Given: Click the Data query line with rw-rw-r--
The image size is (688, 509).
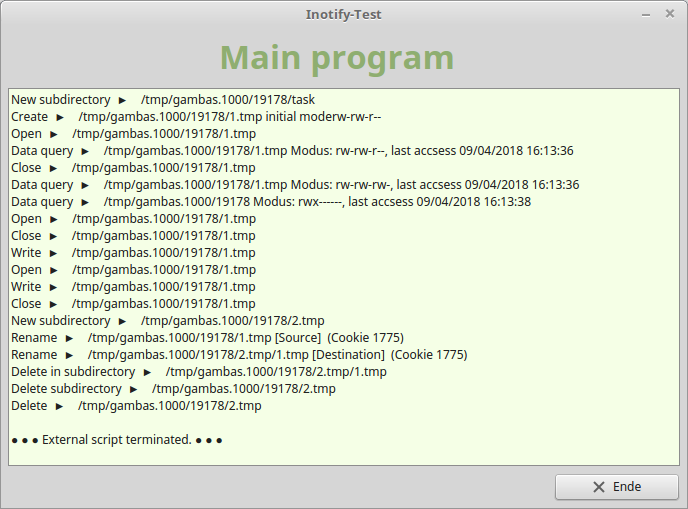Looking at the screenshot, I should [292, 151].
